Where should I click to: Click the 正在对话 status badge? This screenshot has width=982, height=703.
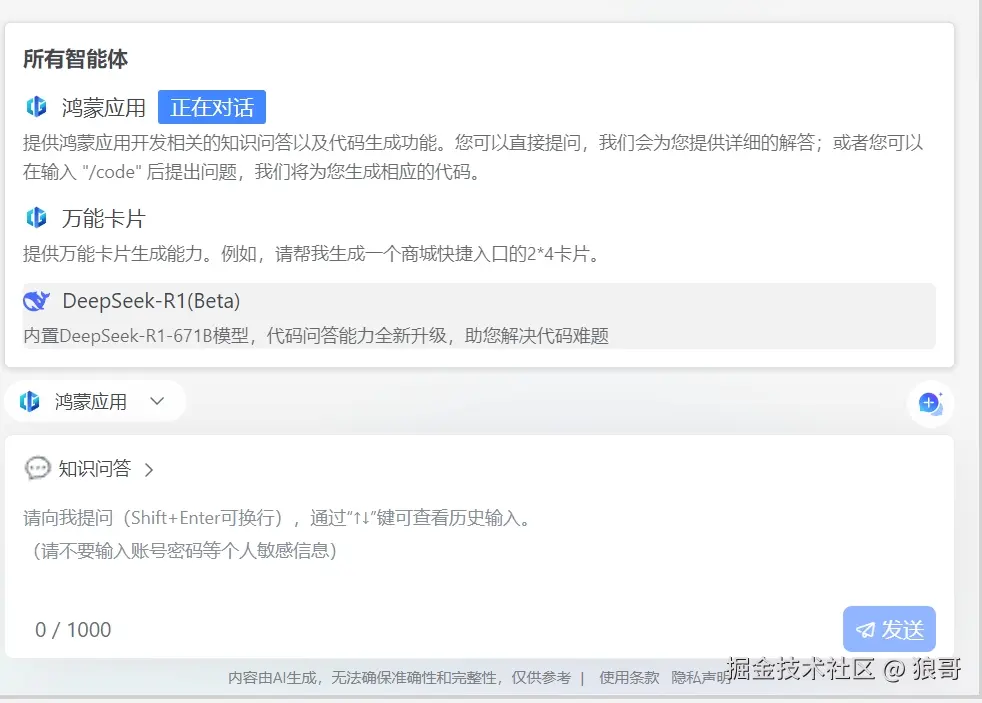[212, 107]
